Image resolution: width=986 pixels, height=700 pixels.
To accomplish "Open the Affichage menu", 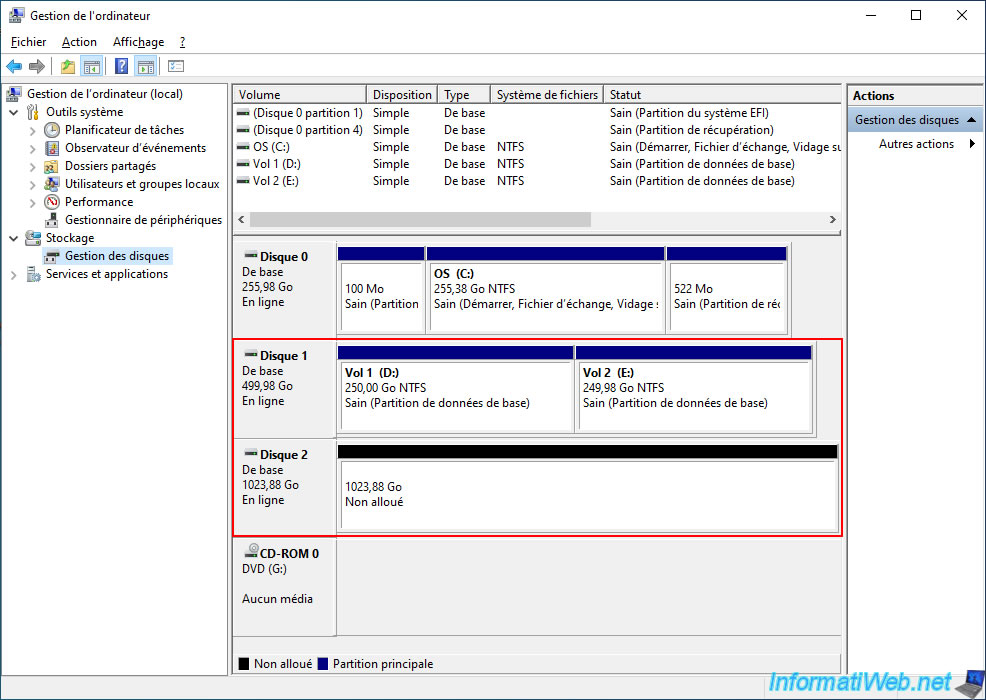I will pyautogui.click(x=138, y=42).
